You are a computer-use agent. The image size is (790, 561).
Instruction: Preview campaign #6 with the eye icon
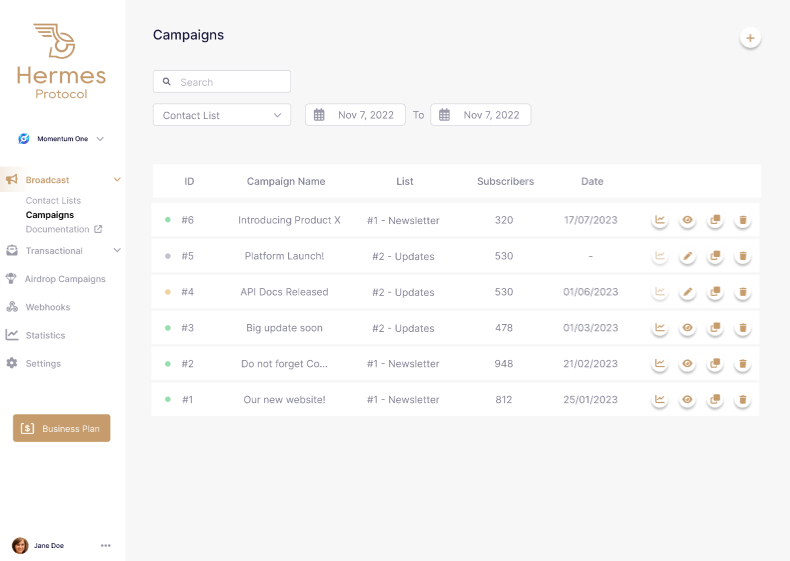click(687, 220)
